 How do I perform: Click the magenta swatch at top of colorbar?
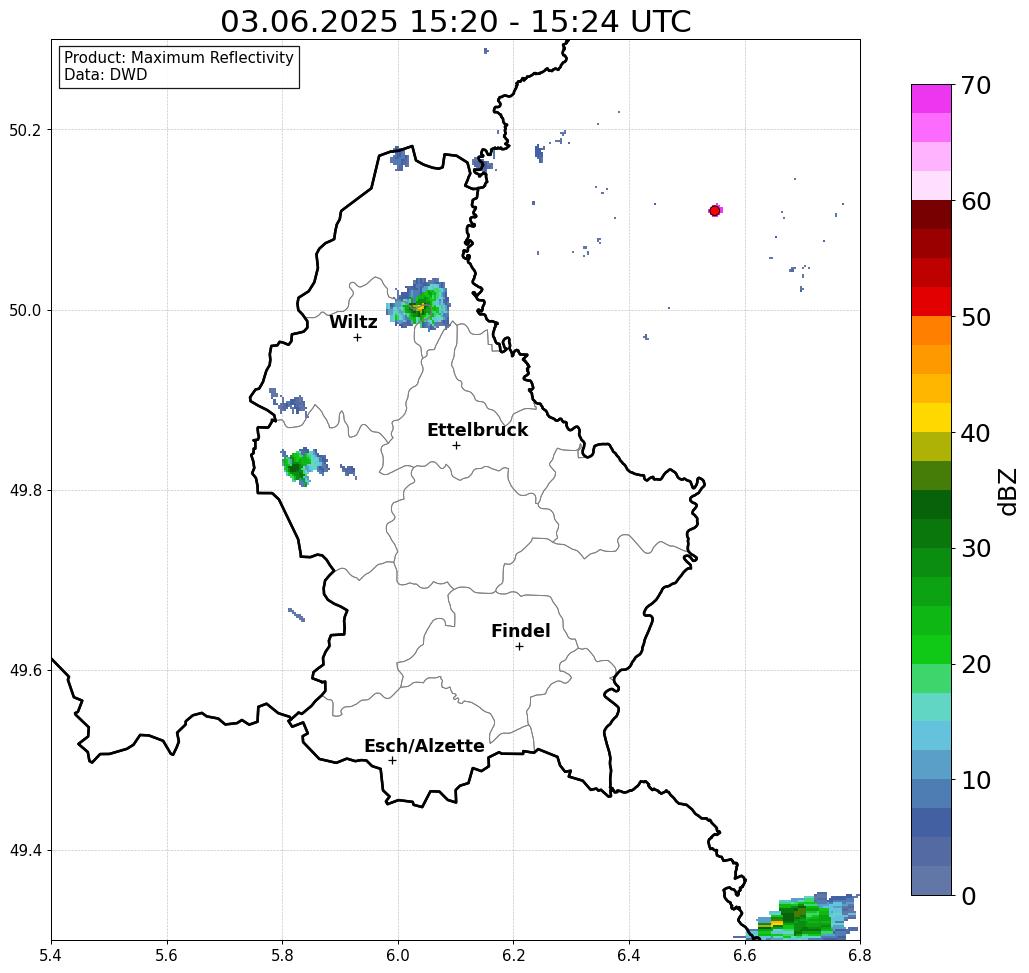(x=931, y=99)
